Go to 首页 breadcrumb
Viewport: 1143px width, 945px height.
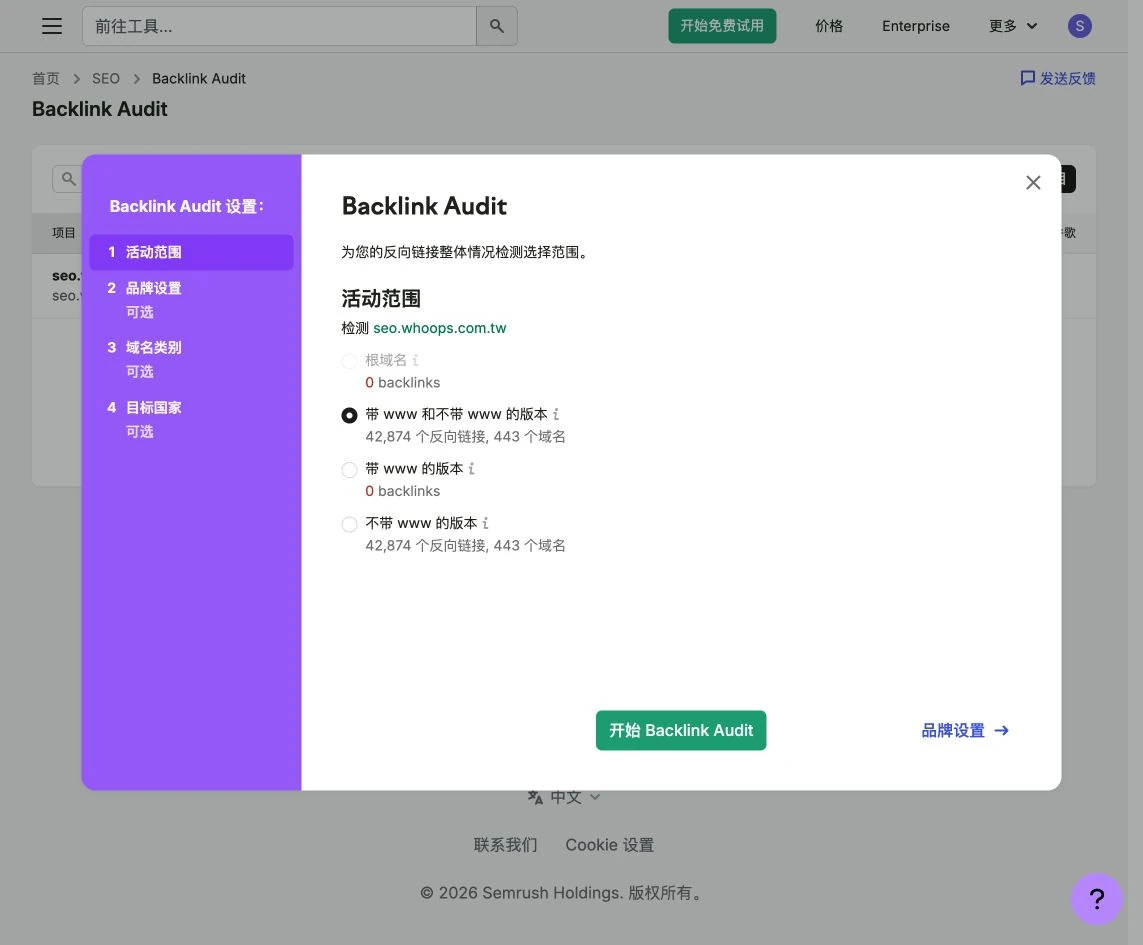(x=46, y=79)
